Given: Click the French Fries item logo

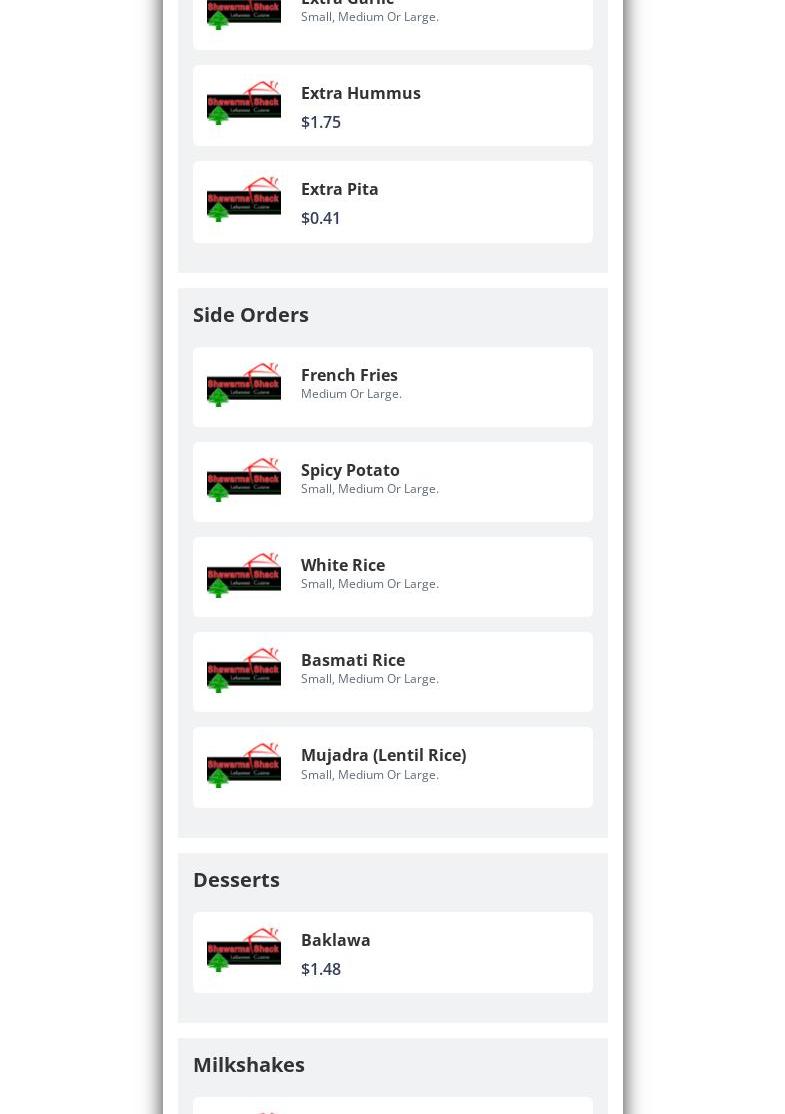Looking at the screenshot, I should pos(244,385).
